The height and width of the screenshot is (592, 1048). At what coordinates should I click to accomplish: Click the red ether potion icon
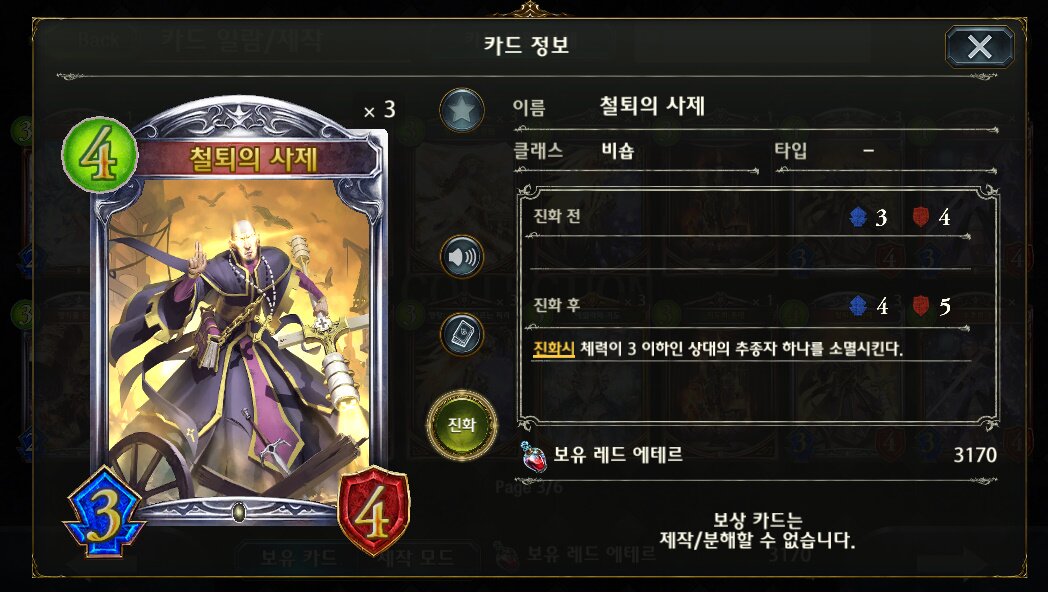[533, 455]
